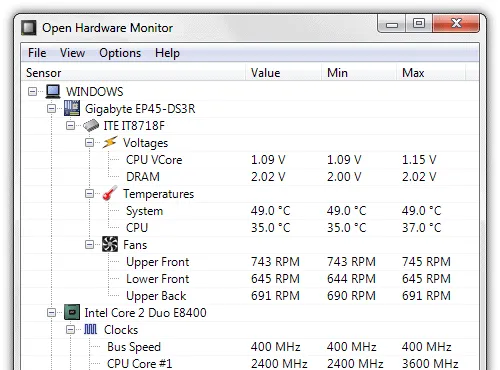Select the Gigabyte EP45-DS3R label
Screen dimensions: 500x370
pyautogui.click(x=140, y=109)
